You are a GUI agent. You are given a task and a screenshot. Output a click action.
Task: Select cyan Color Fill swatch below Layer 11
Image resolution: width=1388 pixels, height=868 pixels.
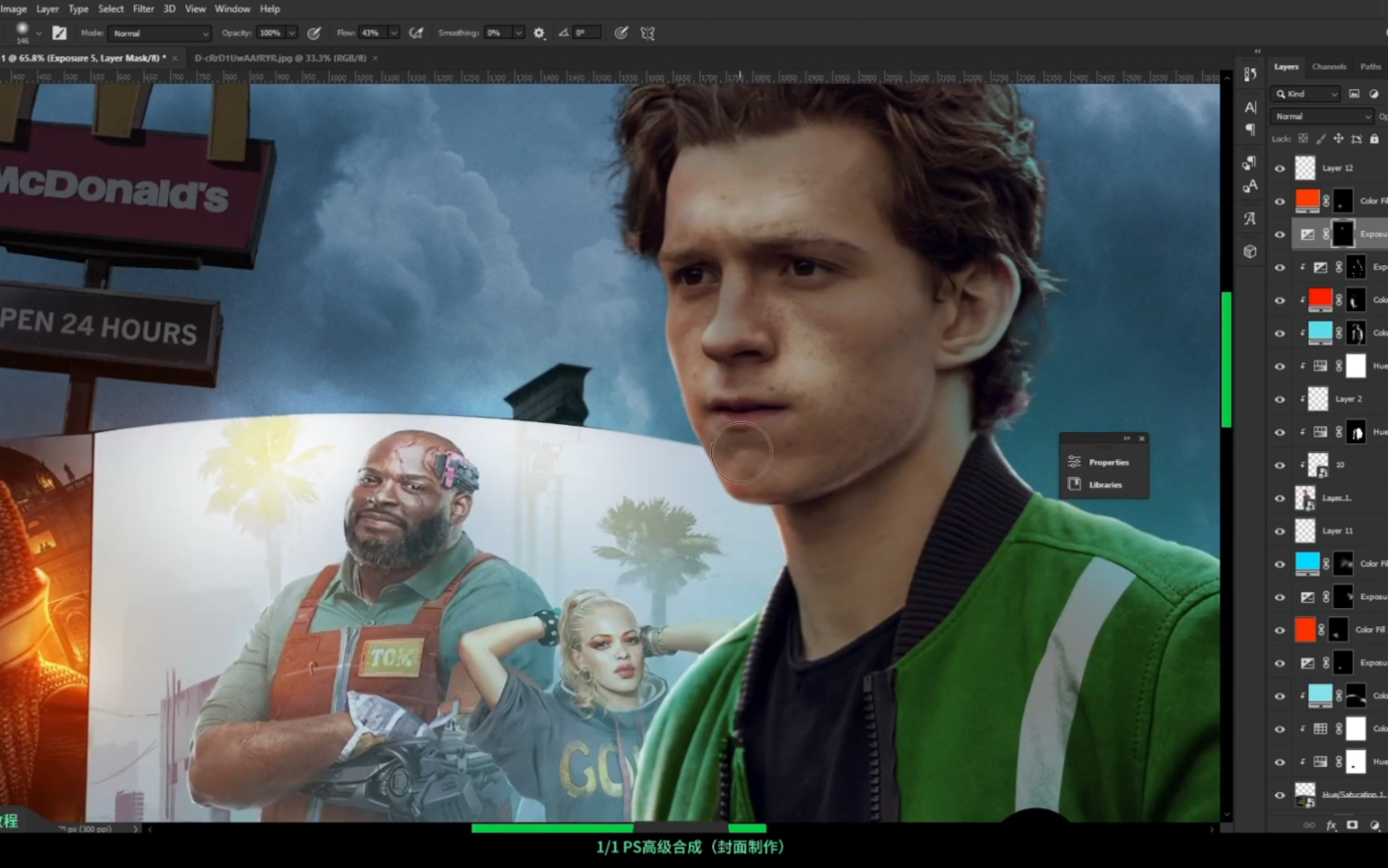pyautogui.click(x=1307, y=564)
